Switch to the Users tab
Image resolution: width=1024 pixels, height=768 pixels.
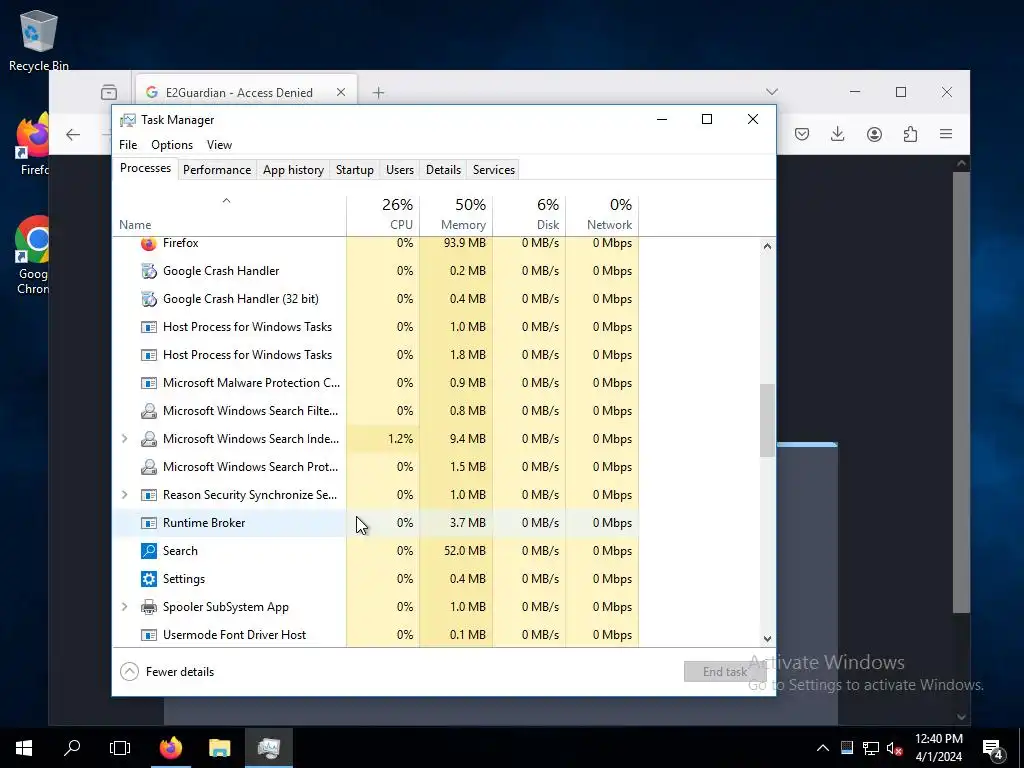[x=400, y=170]
